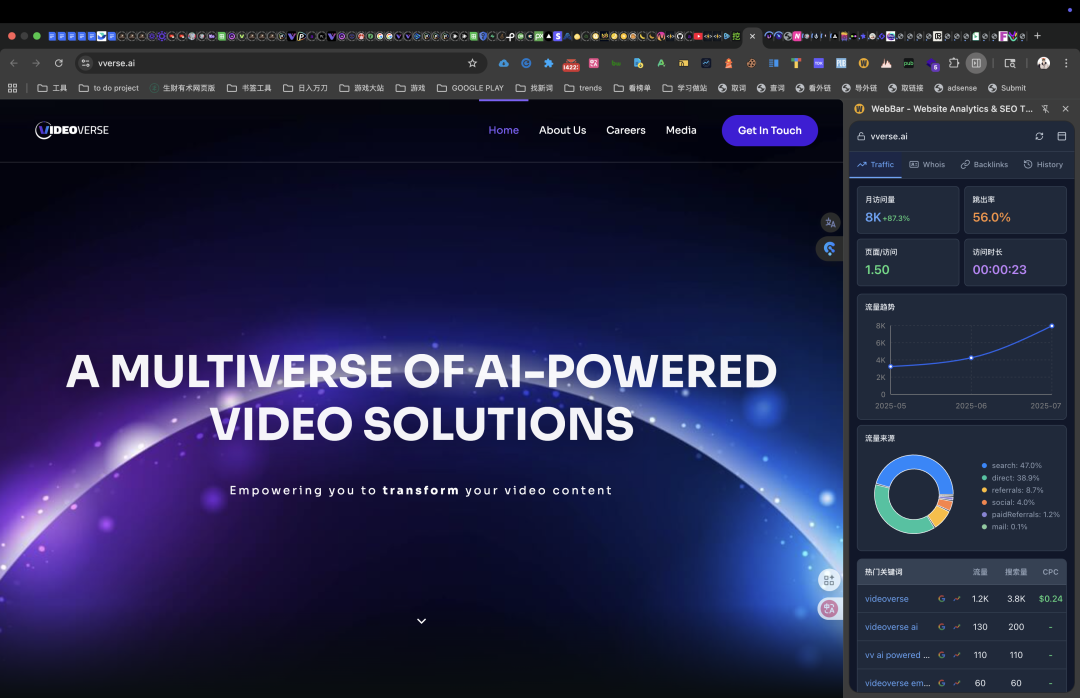The height and width of the screenshot is (698, 1080).
Task: Click the referrals: 8.7% legend entry
Action: [1012, 491]
